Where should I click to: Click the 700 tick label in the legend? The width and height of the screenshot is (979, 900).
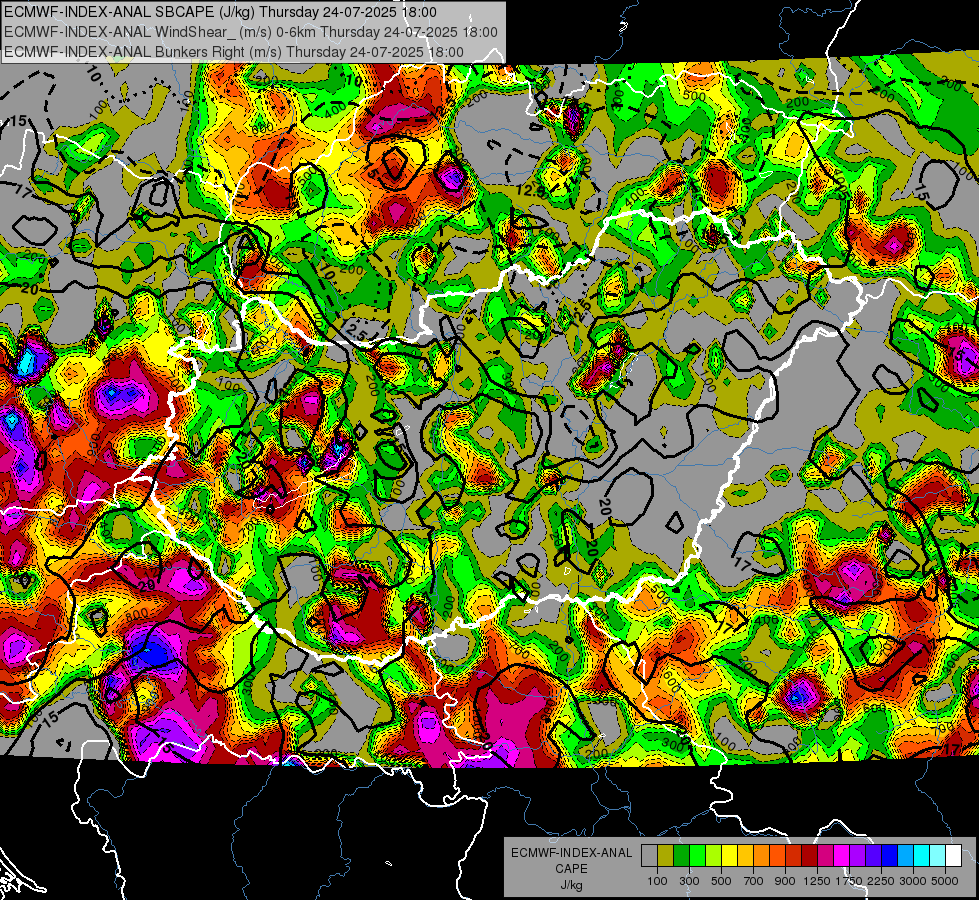pyautogui.click(x=754, y=881)
